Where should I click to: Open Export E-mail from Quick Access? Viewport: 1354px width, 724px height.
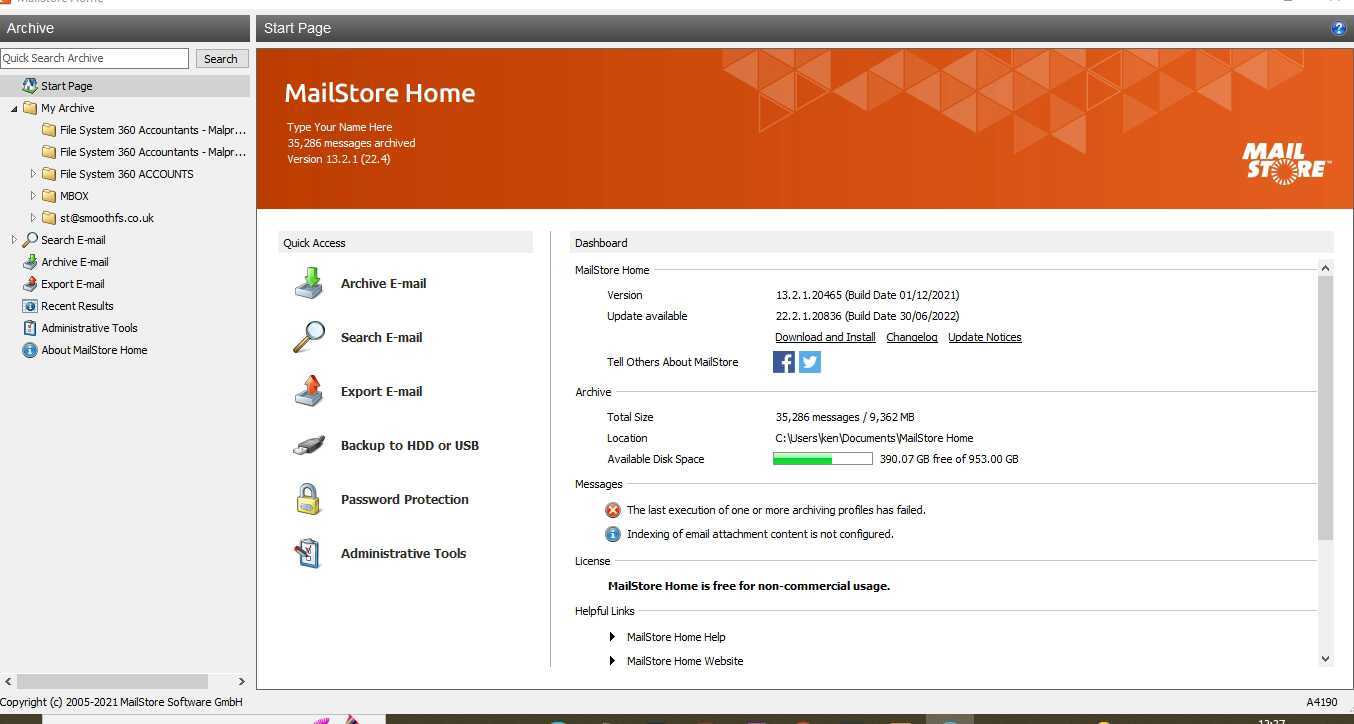pyautogui.click(x=308, y=391)
